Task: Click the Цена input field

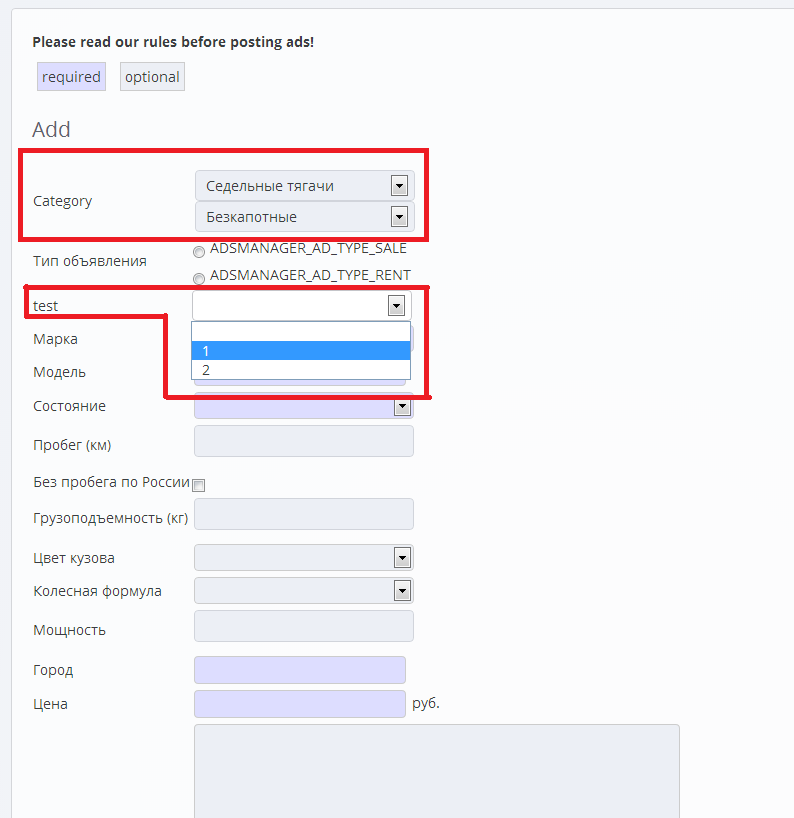Action: click(299, 704)
